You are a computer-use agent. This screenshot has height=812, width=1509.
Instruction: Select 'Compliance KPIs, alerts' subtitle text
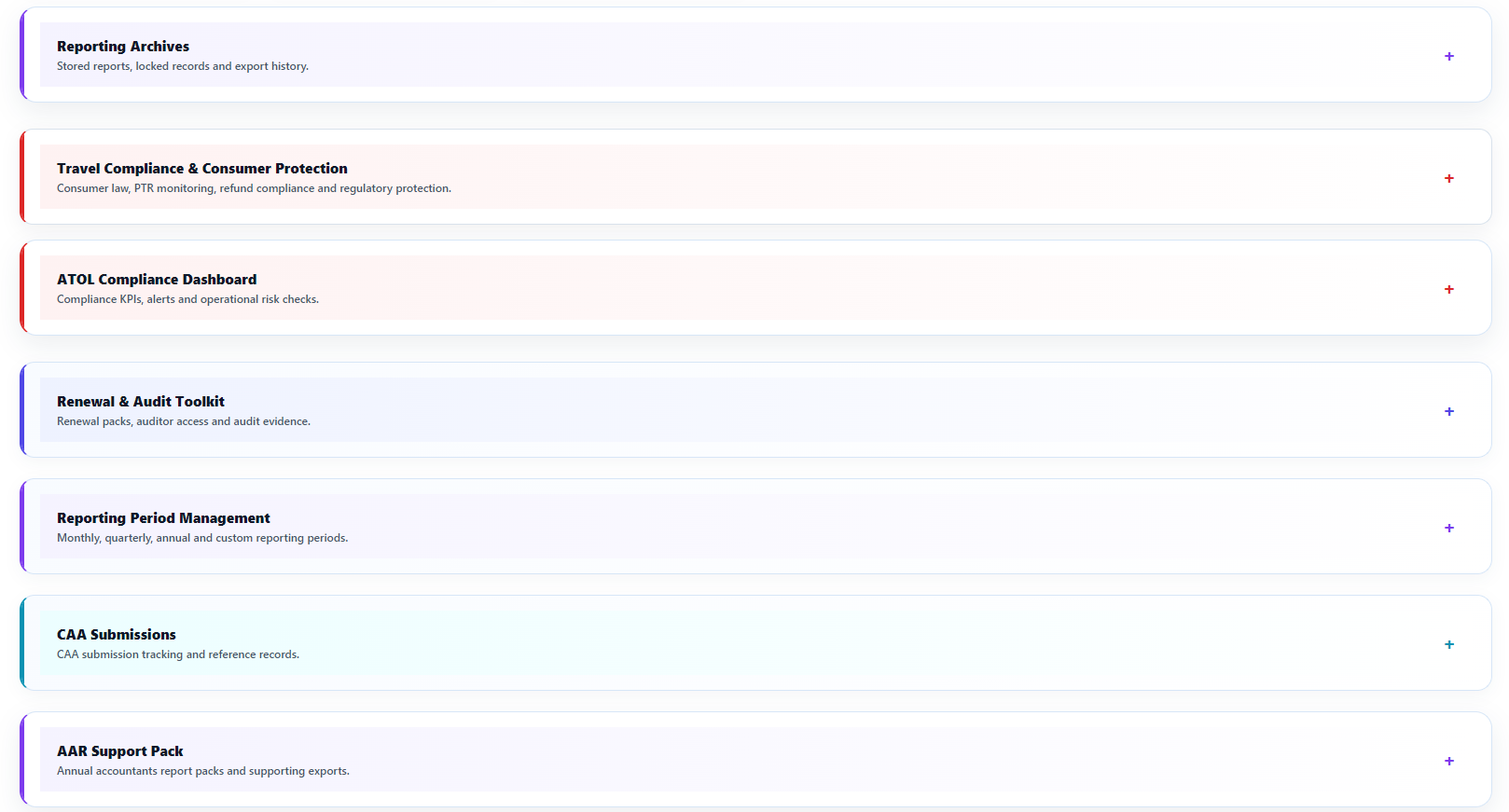click(187, 299)
